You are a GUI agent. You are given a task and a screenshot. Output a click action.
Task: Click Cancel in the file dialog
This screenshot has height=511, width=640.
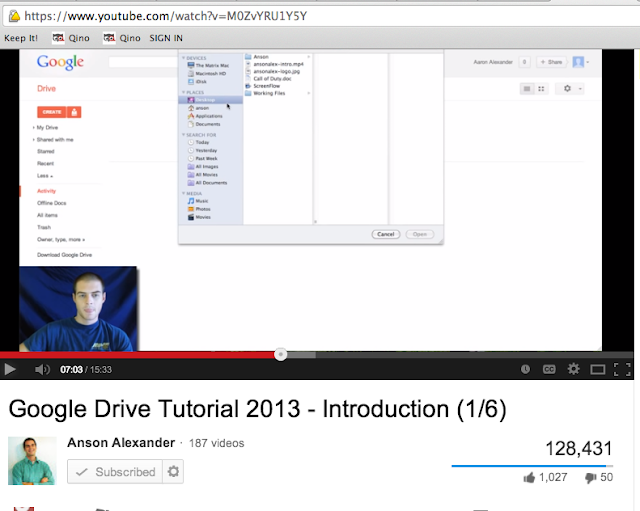[x=386, y=234]
